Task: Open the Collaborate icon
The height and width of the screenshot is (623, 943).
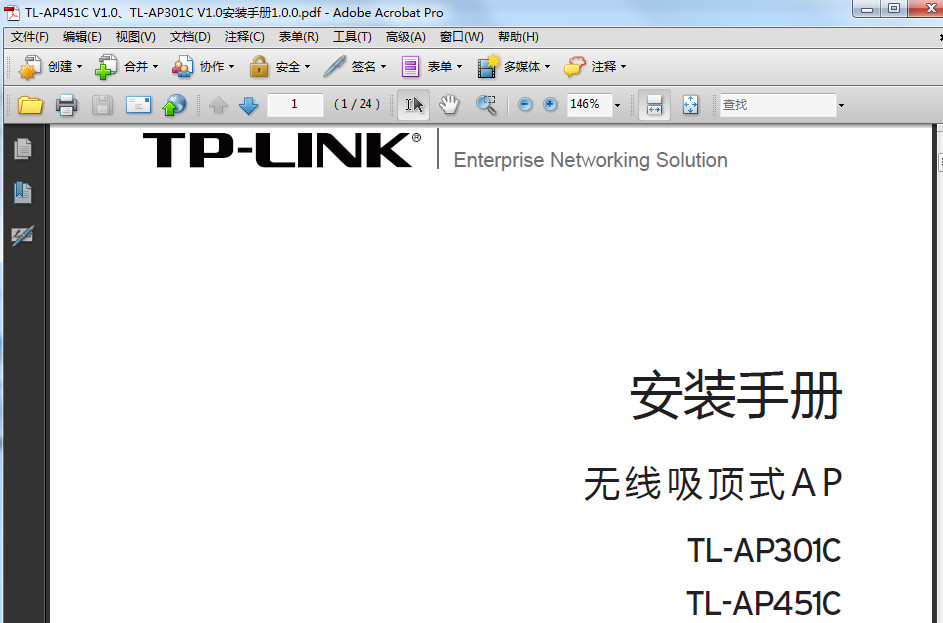Action: click(x=182, y=67)
